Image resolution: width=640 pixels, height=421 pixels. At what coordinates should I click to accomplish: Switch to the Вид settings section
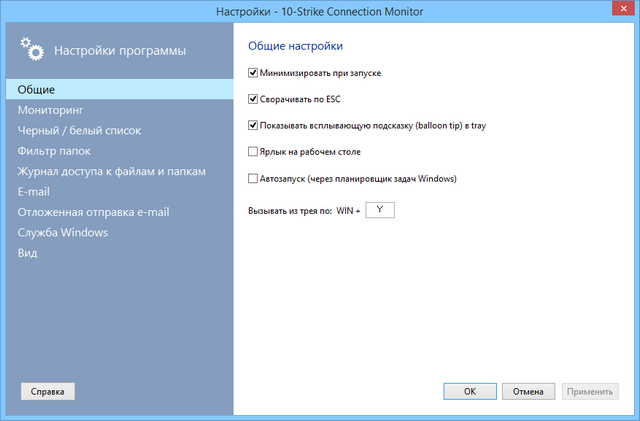click(x=28, y=253)
